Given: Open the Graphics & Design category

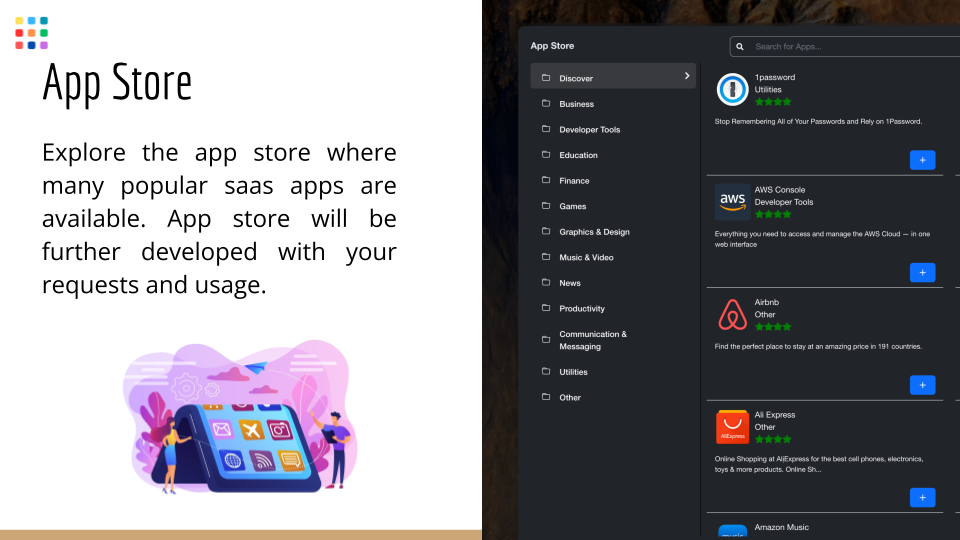Looking at the screenshot, I should coord(594,232).
